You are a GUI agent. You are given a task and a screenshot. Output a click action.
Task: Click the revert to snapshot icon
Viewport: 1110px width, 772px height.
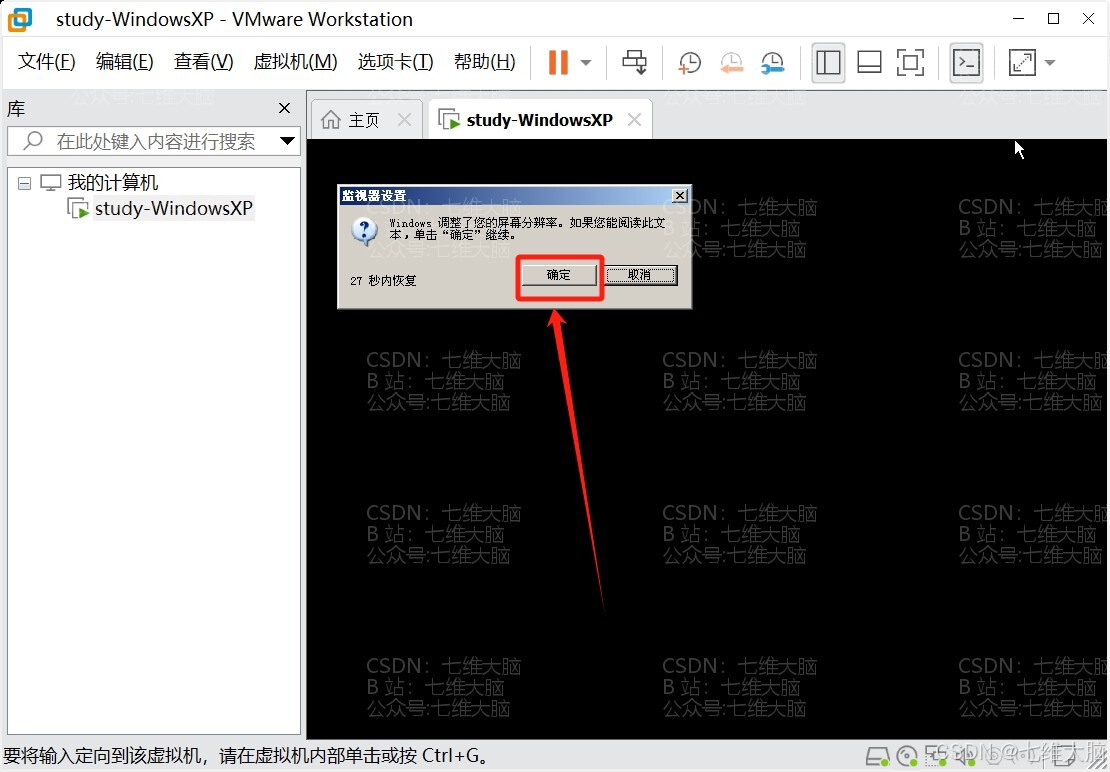[x=731, y=62]
